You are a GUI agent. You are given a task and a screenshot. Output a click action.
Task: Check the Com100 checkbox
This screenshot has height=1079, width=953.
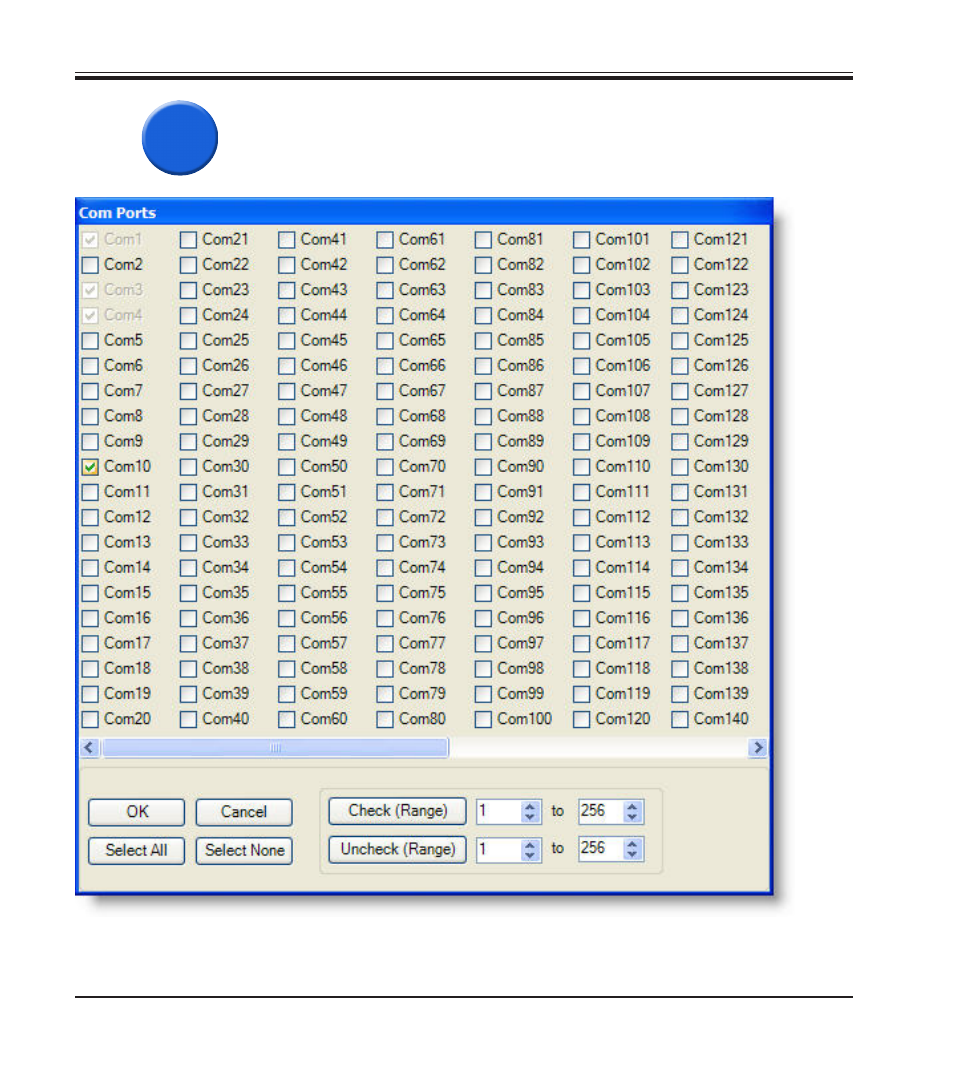(484, 719)
